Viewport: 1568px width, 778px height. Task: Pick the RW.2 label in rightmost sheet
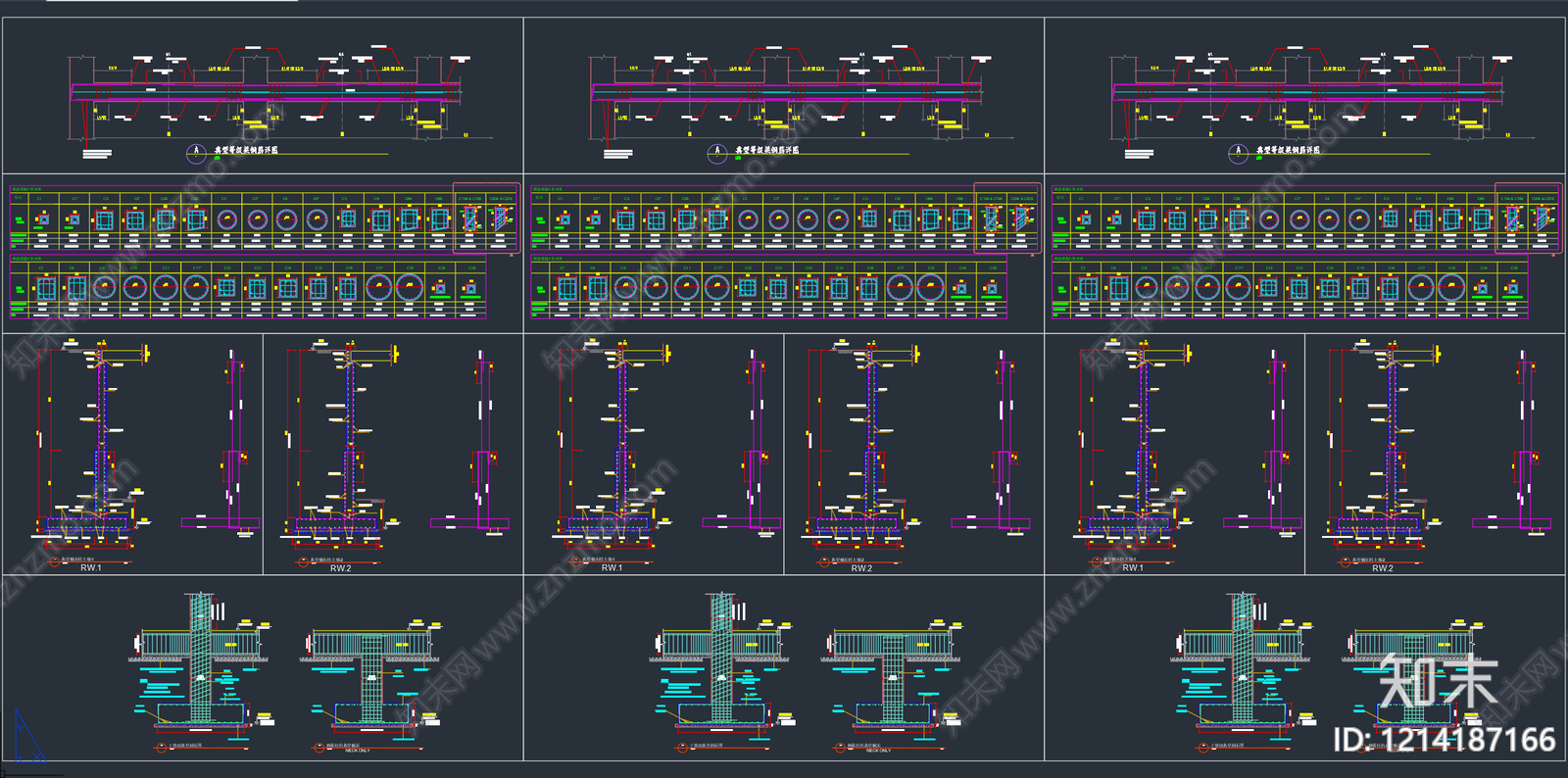[1382, 568]
